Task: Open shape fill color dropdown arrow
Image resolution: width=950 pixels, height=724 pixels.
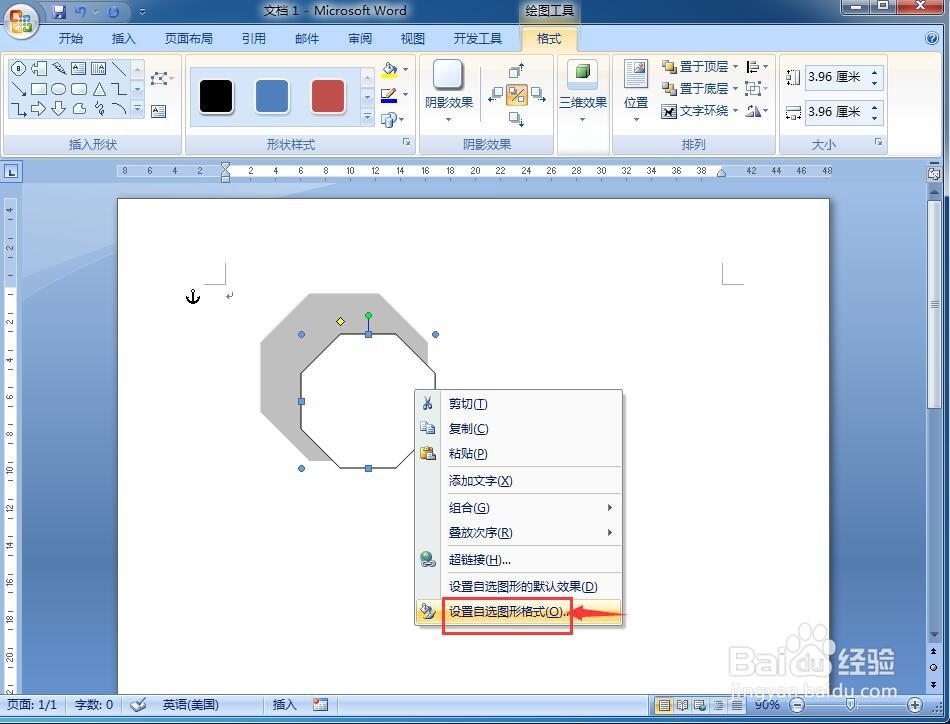Action: click(405, 70)
